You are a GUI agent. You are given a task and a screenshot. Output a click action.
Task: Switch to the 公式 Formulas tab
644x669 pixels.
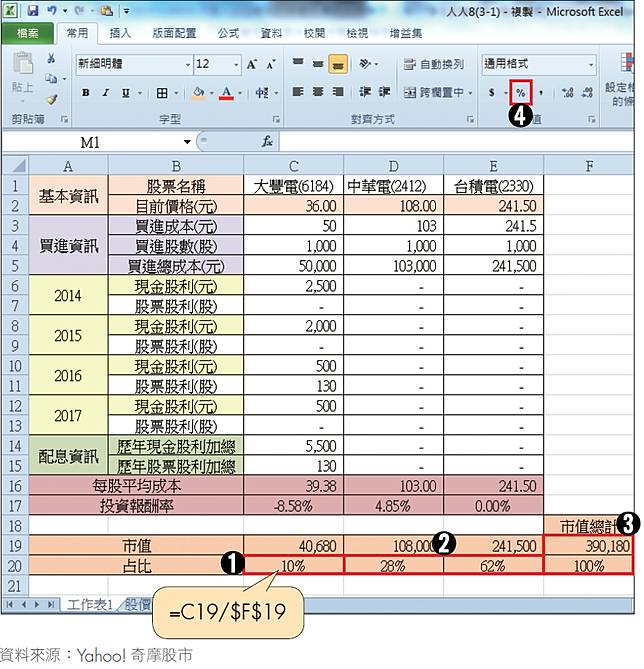228,33
